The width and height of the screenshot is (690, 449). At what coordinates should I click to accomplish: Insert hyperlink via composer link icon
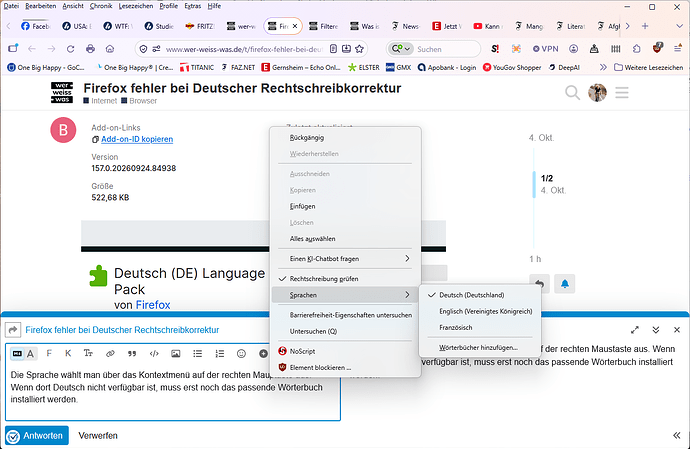point(110,353)
